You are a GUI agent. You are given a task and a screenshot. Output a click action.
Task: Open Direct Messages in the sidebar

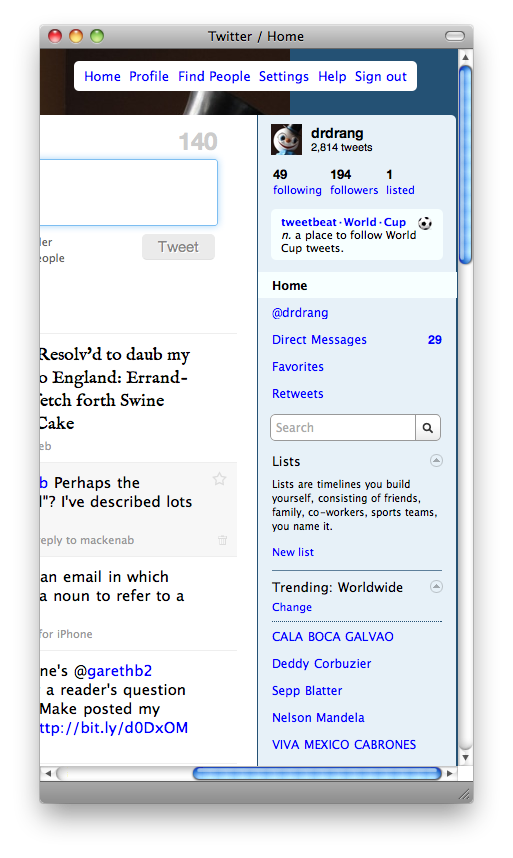(319, 340)
